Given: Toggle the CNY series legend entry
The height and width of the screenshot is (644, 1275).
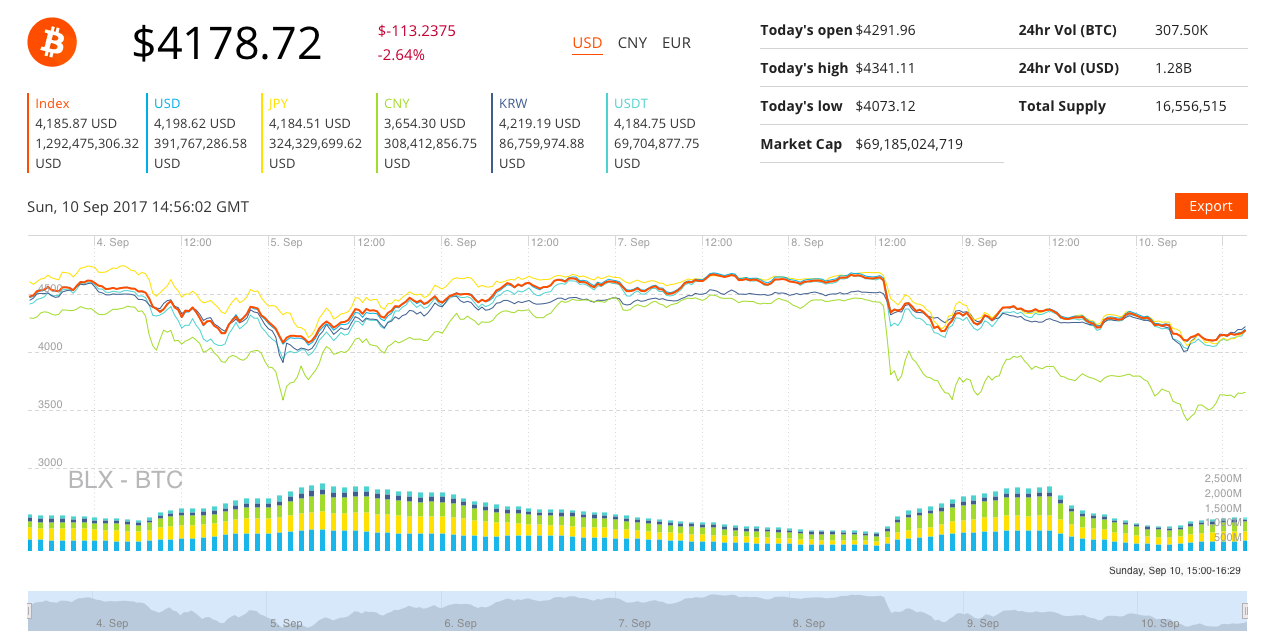Looking at the screenshot, I should pos(397,103).
